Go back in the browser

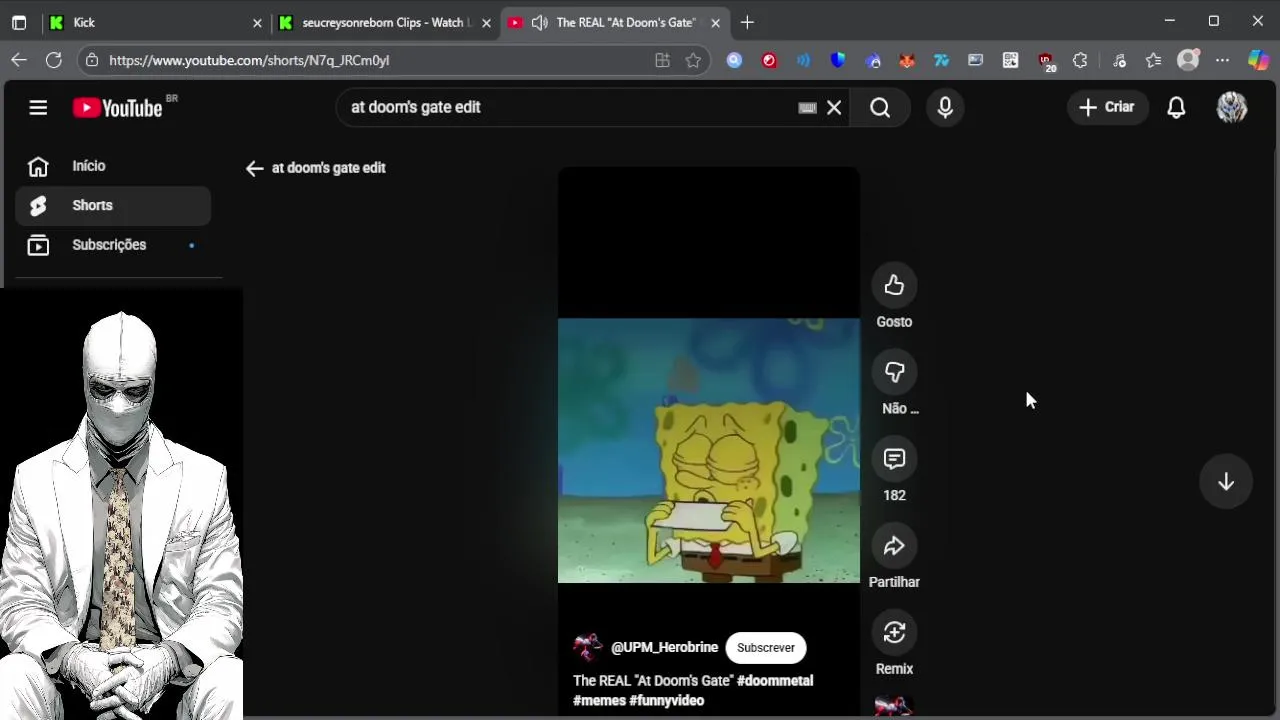pos(19,60)
